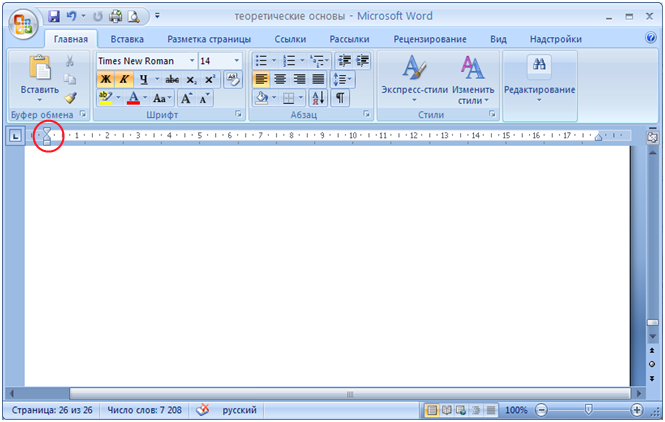Screen dimensions: 665x422
Task: Save document via quick access toolbar
Action: (x=54, y=17)
